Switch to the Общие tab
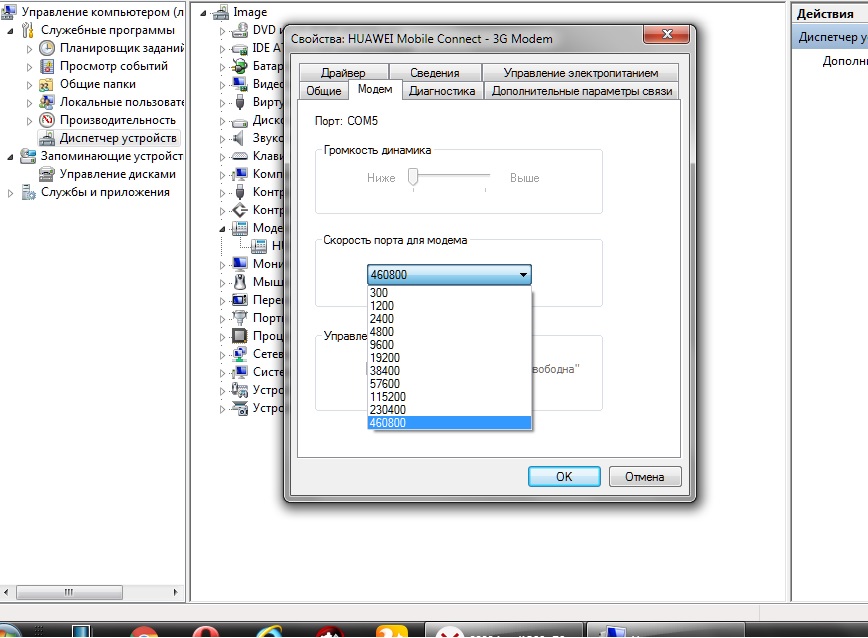Image resolution: width=868 pixels, height=638 pixels. point(324,91)
